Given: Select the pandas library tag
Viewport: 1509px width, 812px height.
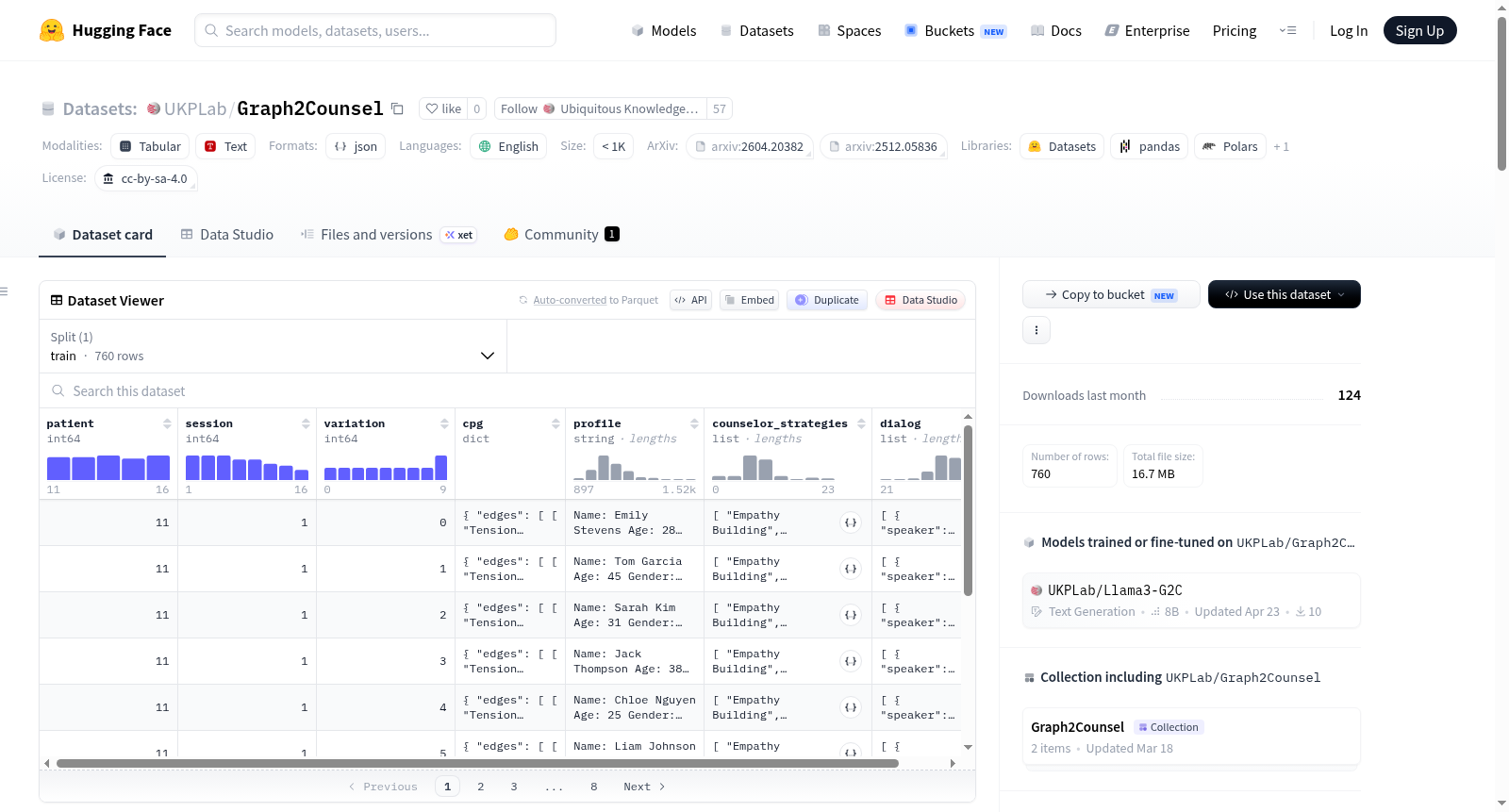Looking at the screenshot, I should coord(1150,146).
